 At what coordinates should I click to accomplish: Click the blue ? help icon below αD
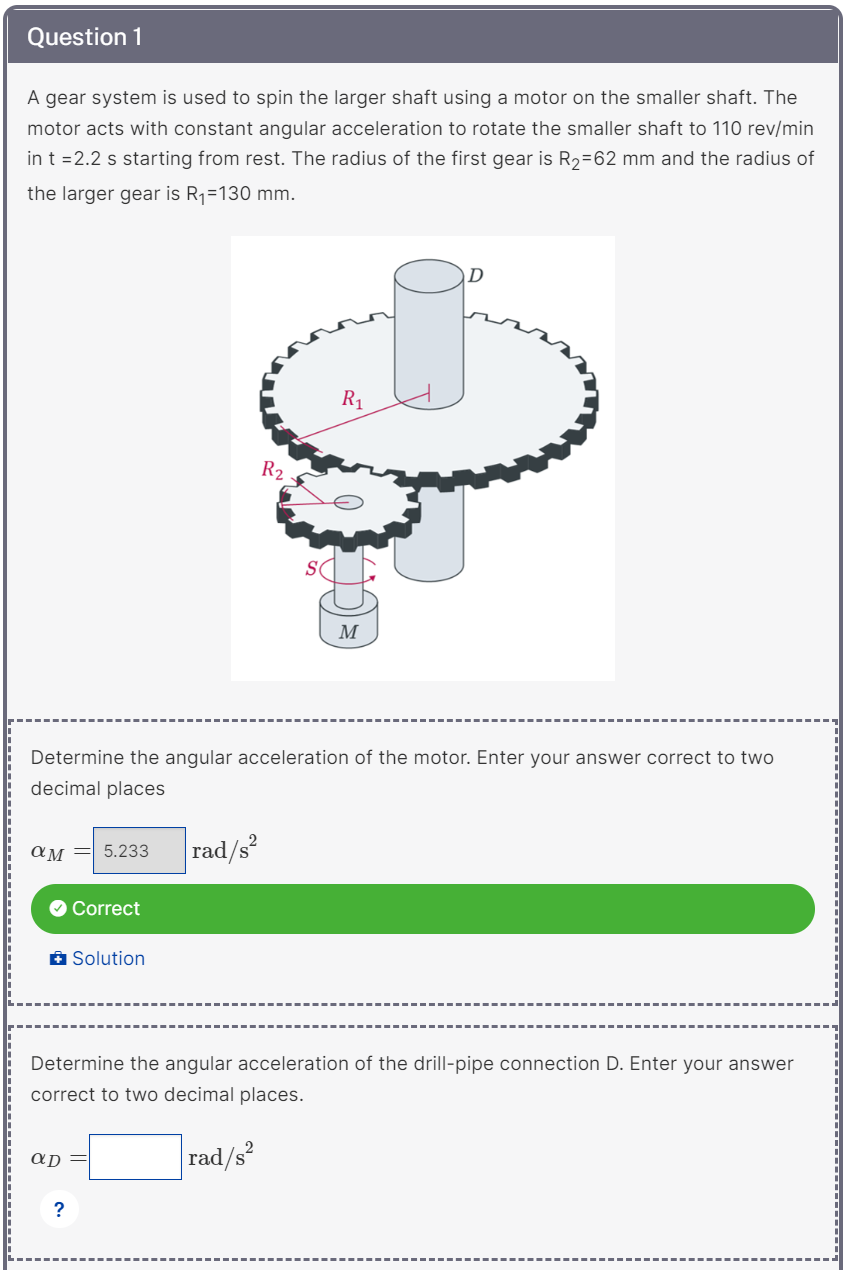coord(58,1208)
